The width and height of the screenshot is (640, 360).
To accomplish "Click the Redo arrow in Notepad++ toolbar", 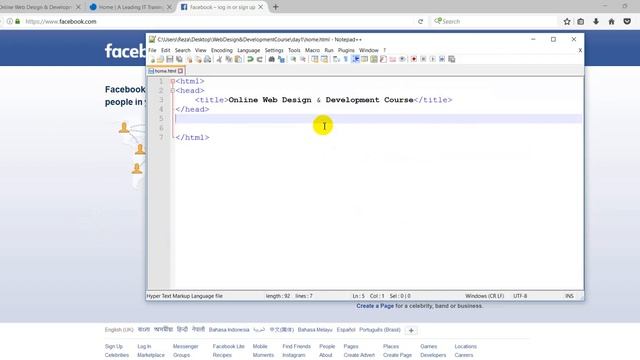I will point(260,59).
